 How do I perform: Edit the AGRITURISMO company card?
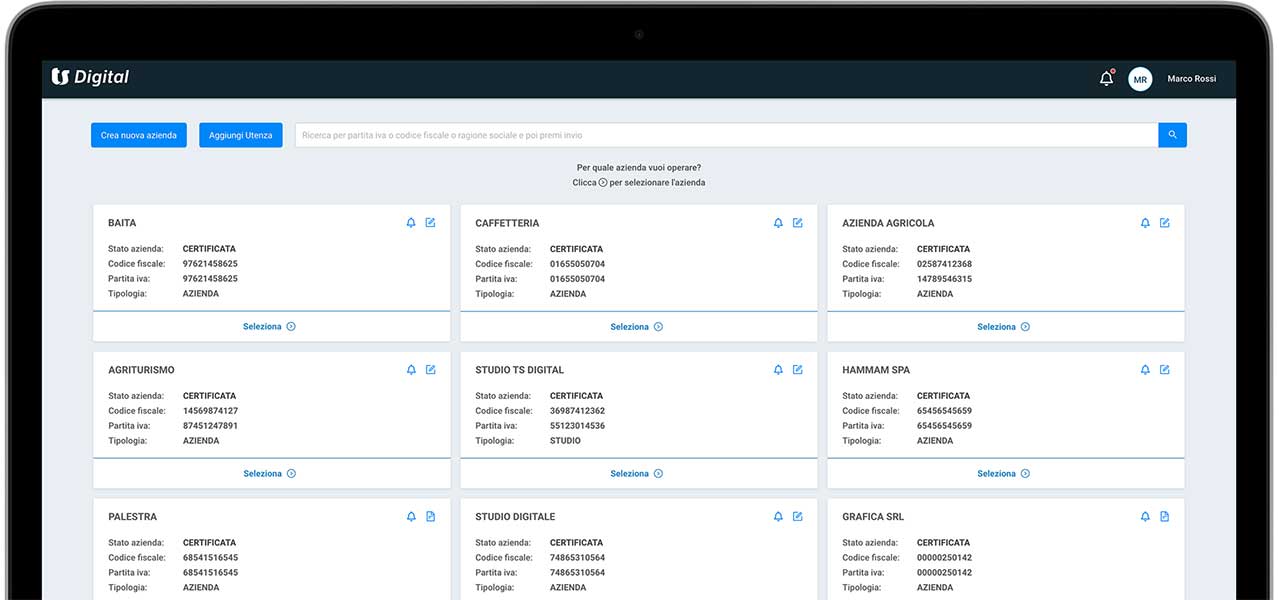pos(431,370)
